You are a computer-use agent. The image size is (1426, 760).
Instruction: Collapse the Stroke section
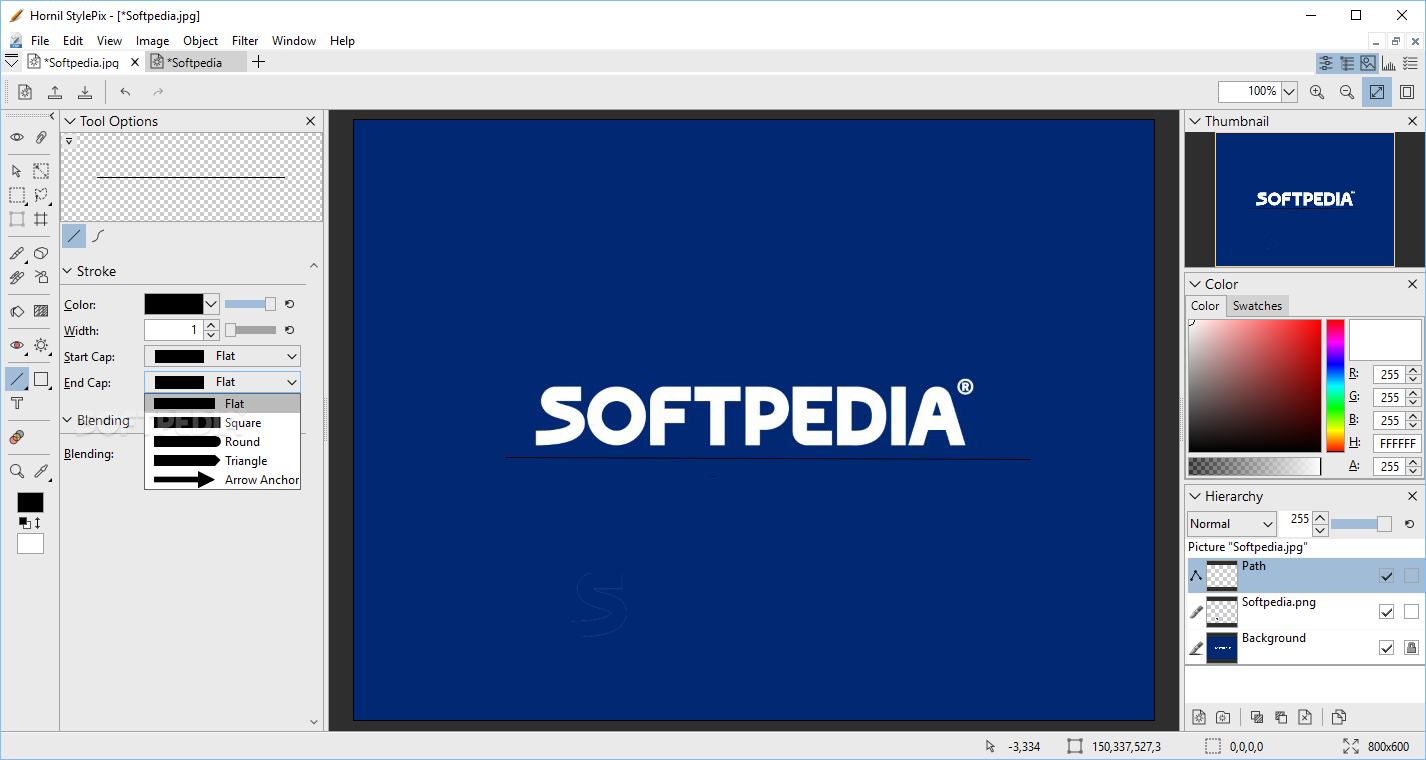point(69,271)
